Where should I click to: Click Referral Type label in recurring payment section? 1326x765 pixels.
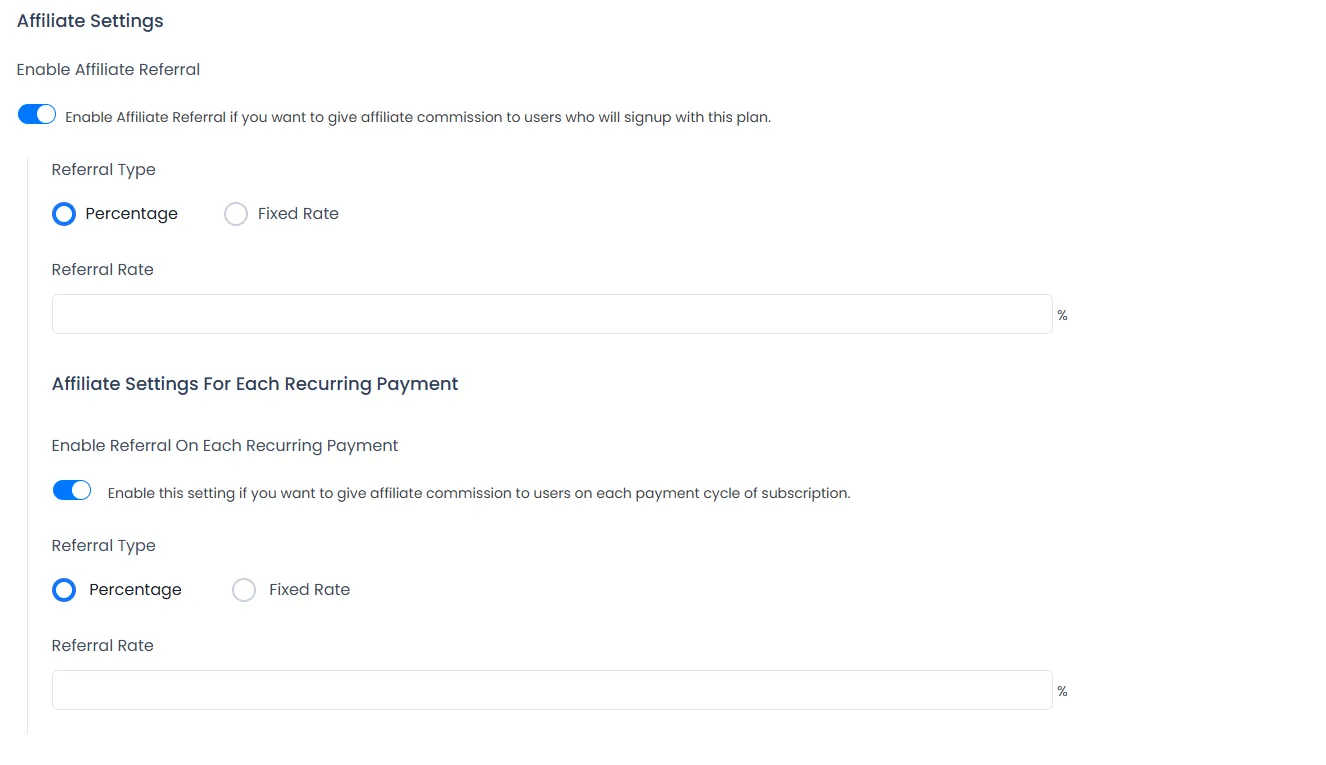point(104,546)
